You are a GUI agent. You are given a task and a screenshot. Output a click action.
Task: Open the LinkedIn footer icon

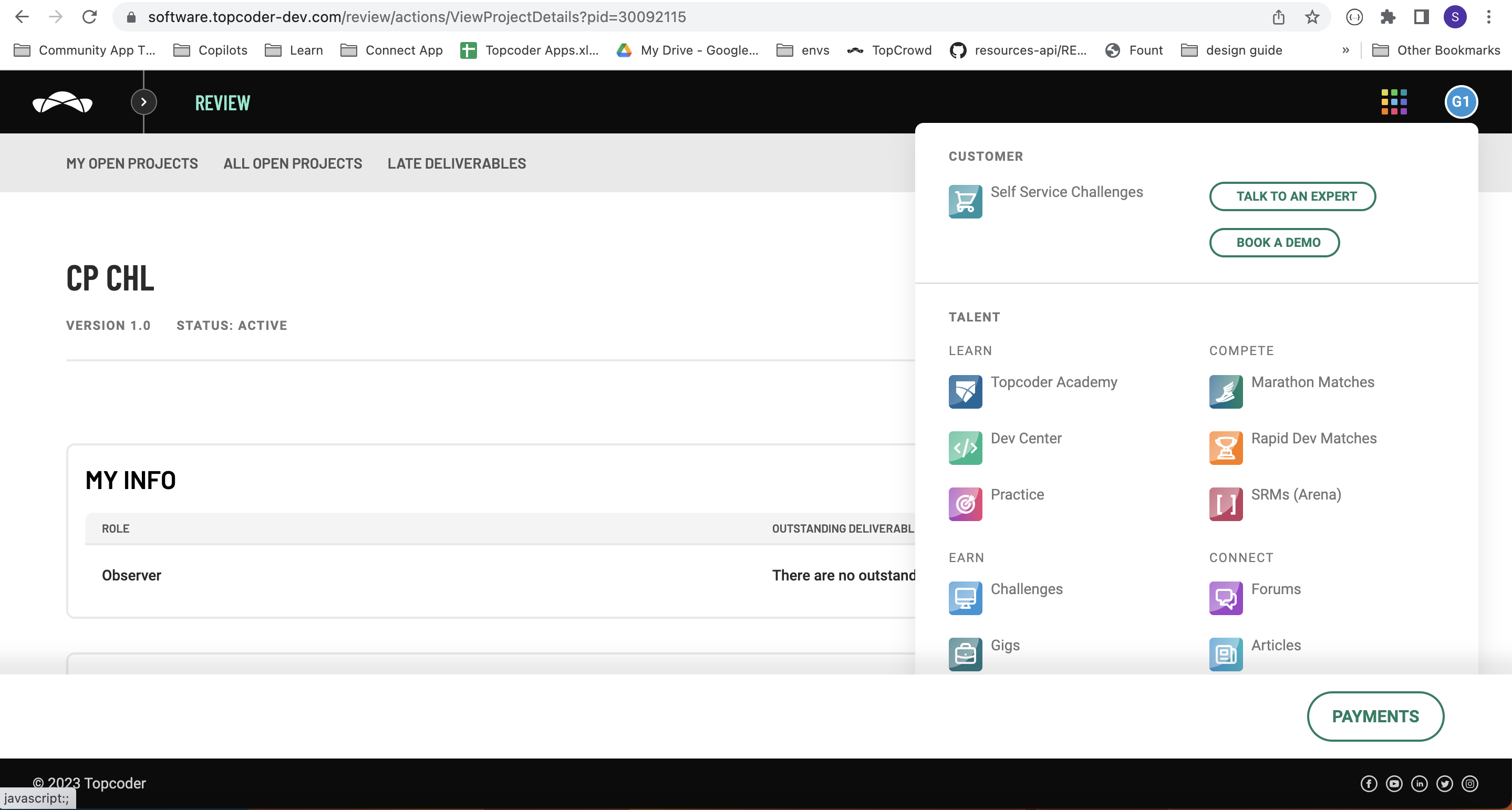[1419, 784]
